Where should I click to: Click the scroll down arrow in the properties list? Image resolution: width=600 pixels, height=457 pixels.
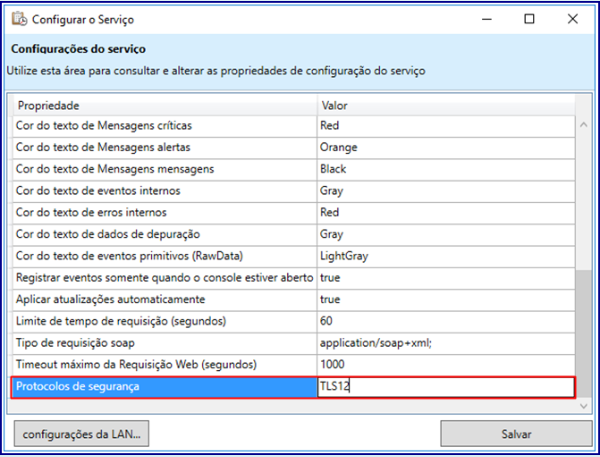point(583,406)
